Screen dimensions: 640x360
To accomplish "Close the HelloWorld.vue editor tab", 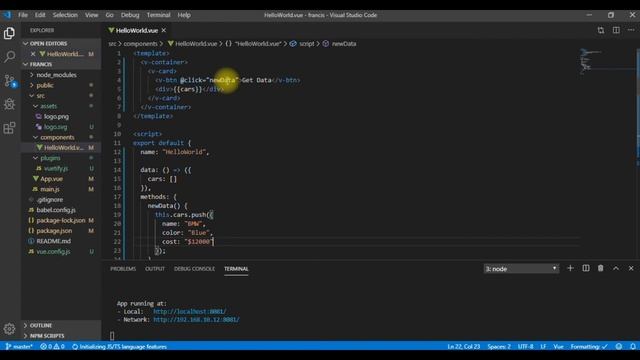I will pyautogui.click(x=164, y=30).
